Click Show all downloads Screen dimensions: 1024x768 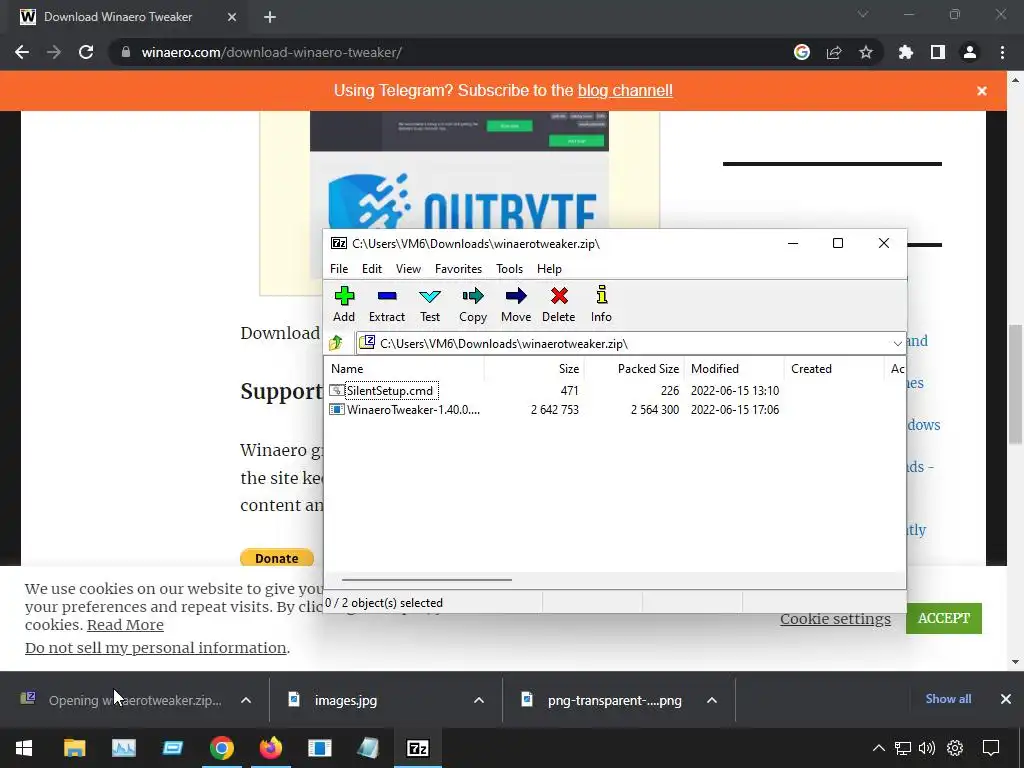(x=948, y=699)
